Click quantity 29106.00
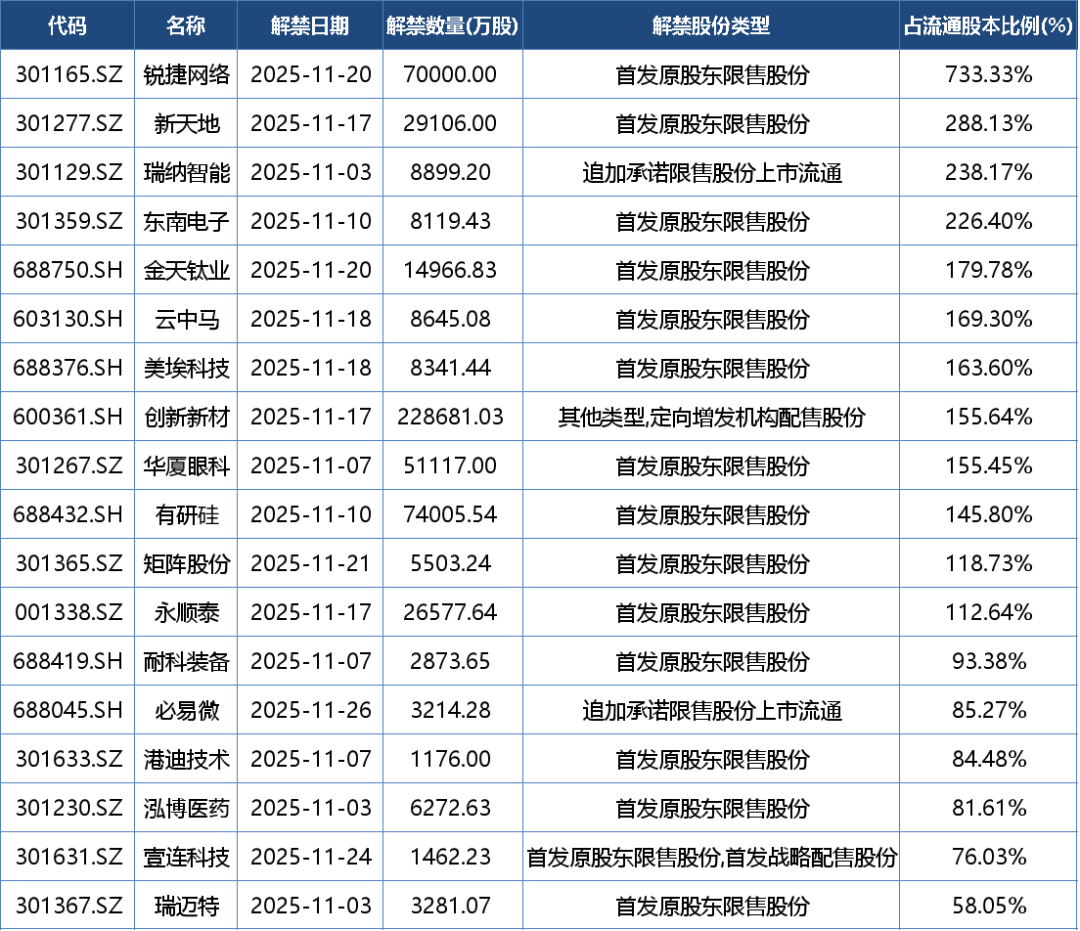Viewport: 1080px width, 931px height. (450, 123)
